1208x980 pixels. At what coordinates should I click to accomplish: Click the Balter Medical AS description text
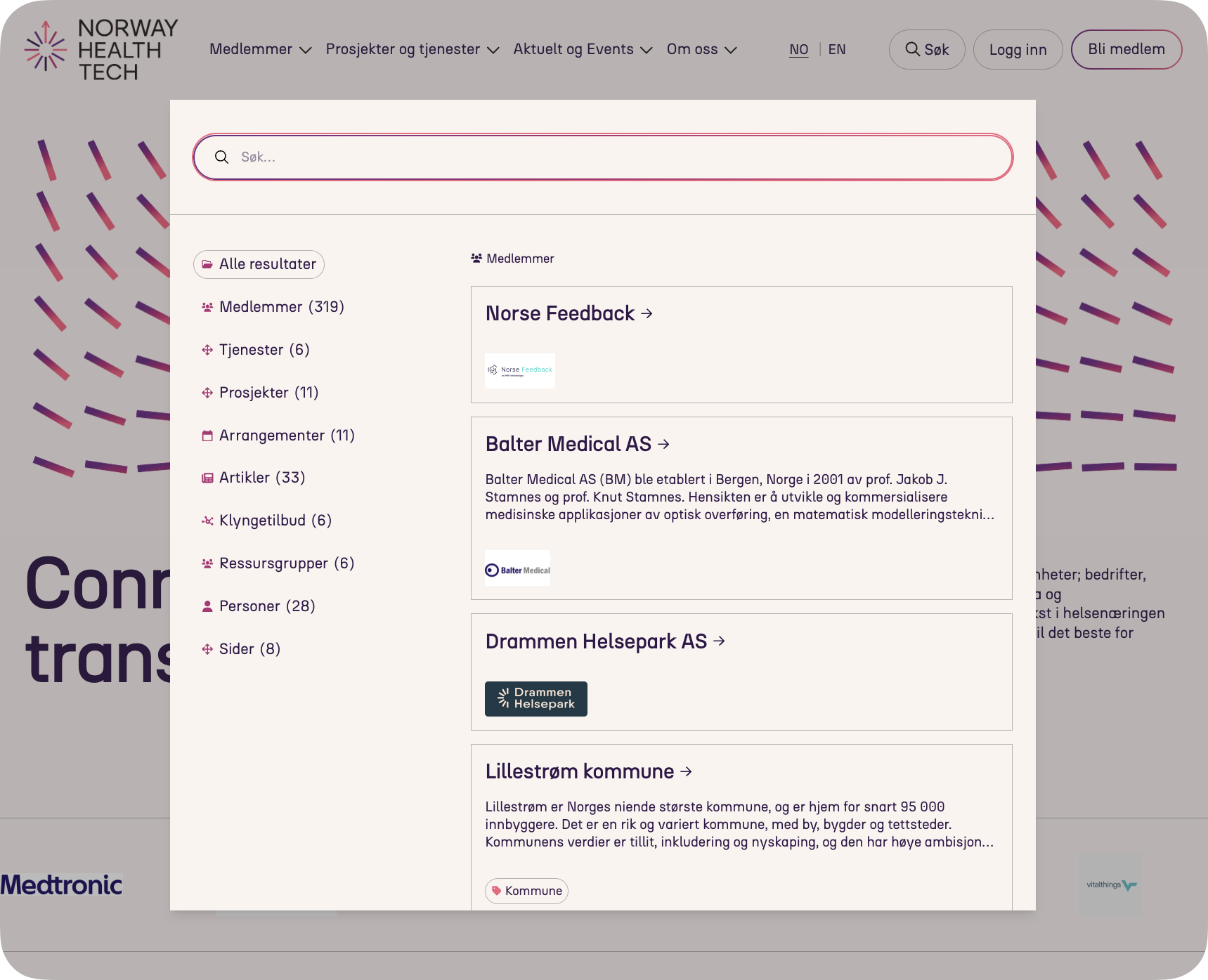740,497
